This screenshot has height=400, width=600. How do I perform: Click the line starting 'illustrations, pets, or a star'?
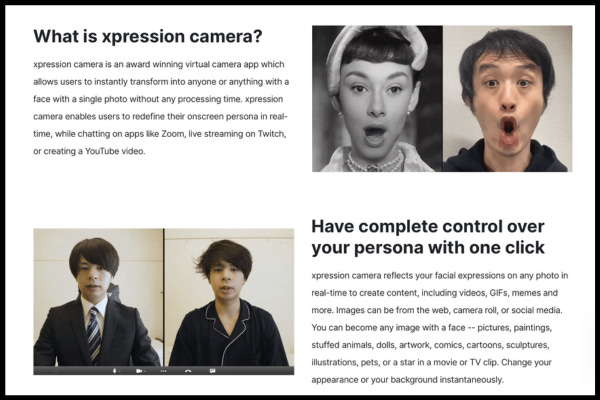[431, 362]
